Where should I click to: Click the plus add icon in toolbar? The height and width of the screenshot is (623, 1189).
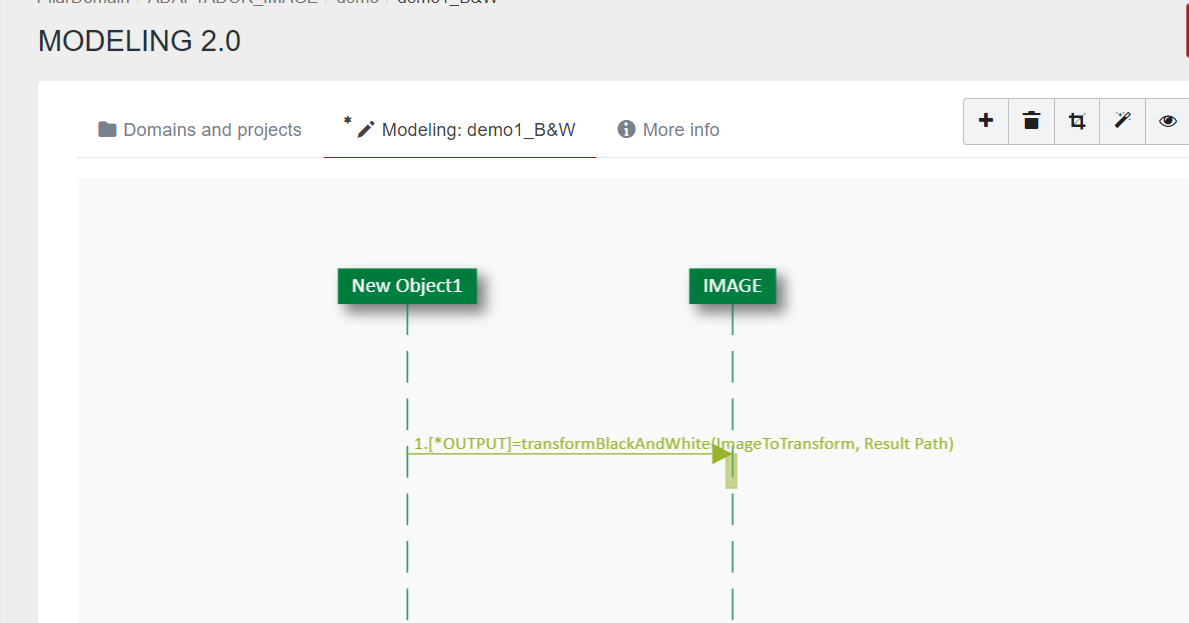coord(986,121)
